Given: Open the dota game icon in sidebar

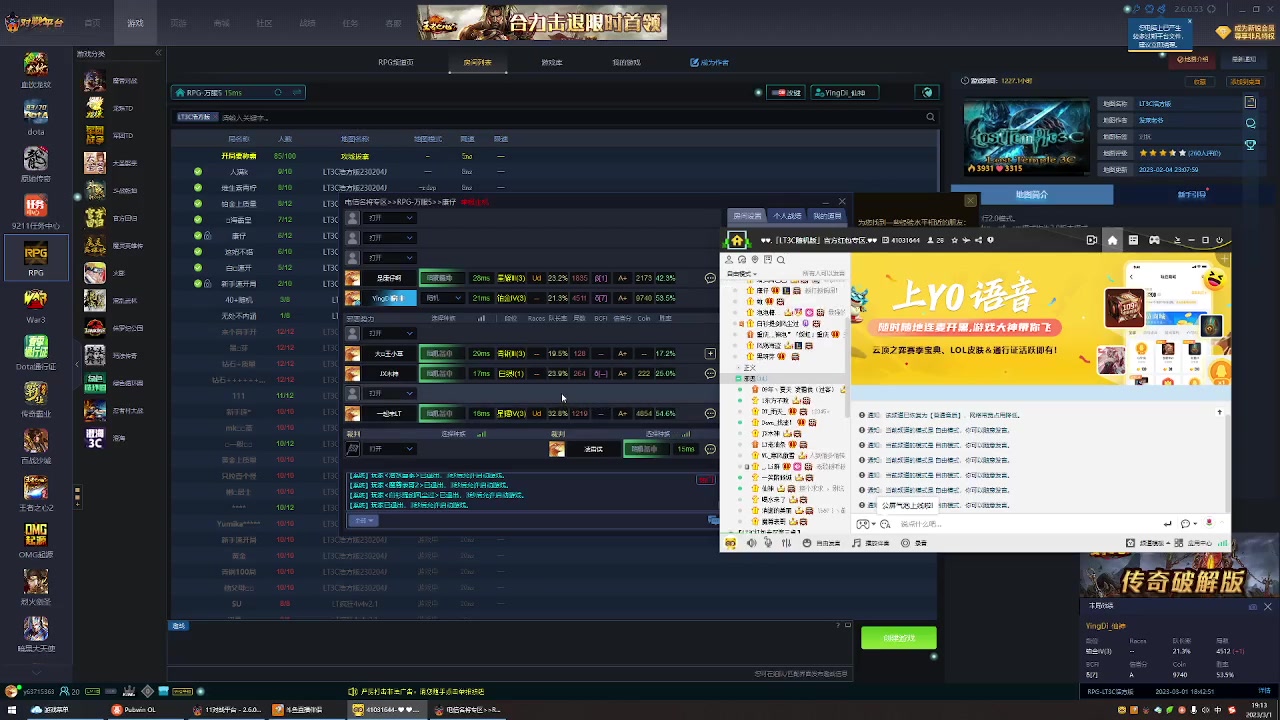Looking at the screenshot, I should coord(36,114).
